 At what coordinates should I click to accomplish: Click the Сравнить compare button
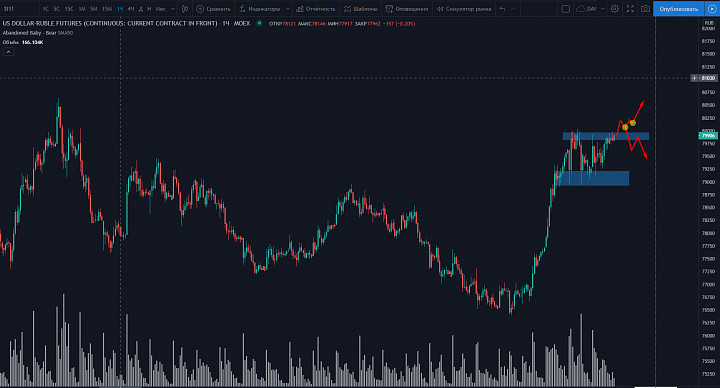tap(214, 9)
